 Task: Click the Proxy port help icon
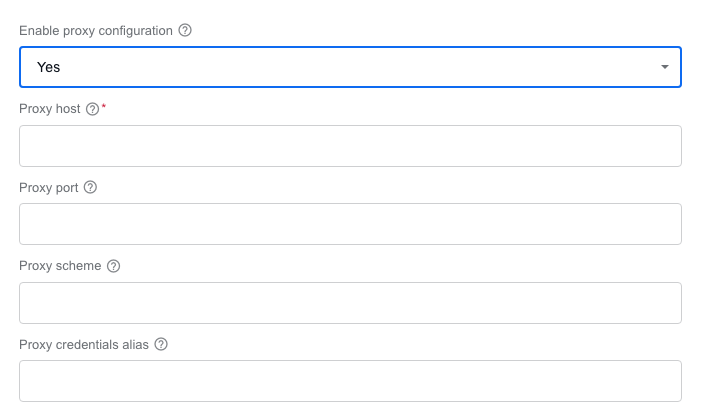pyautogui.click(x=90, y=187)
